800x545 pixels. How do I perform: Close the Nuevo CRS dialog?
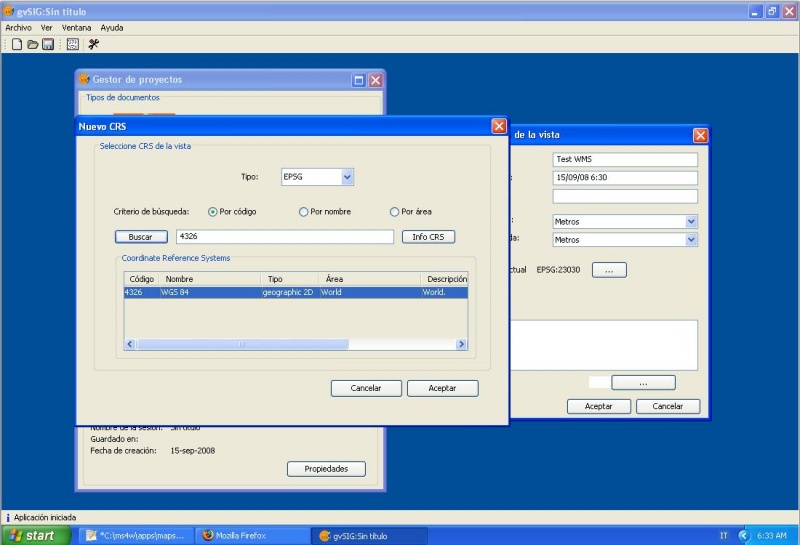click(x=499, y=126)
